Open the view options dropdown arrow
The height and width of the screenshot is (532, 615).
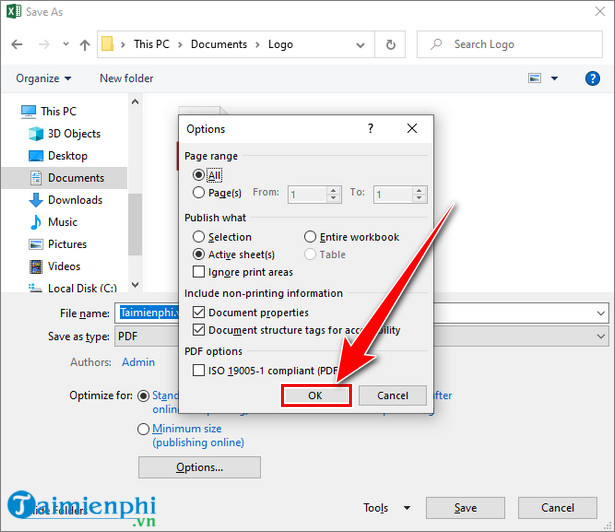pos(554,78)
